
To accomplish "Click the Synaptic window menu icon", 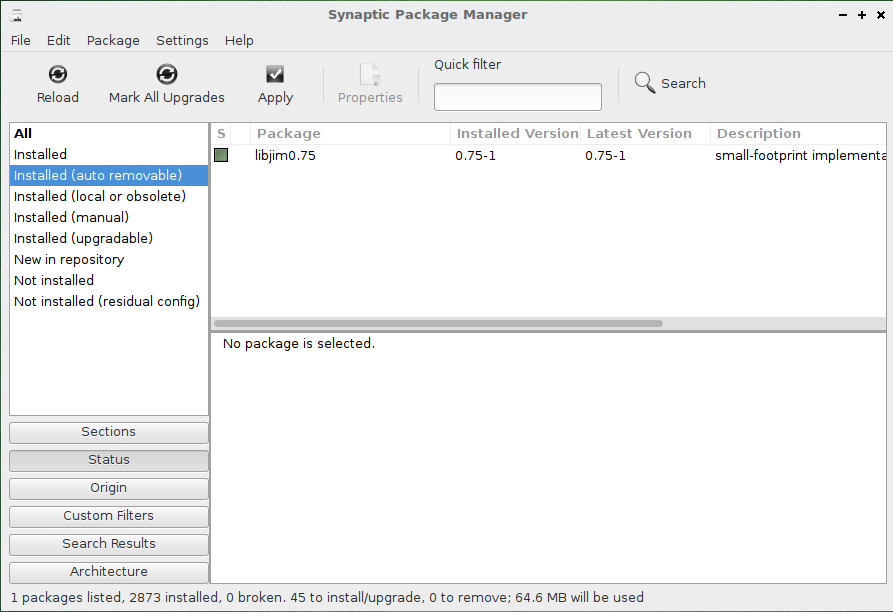I will point(16,15).
